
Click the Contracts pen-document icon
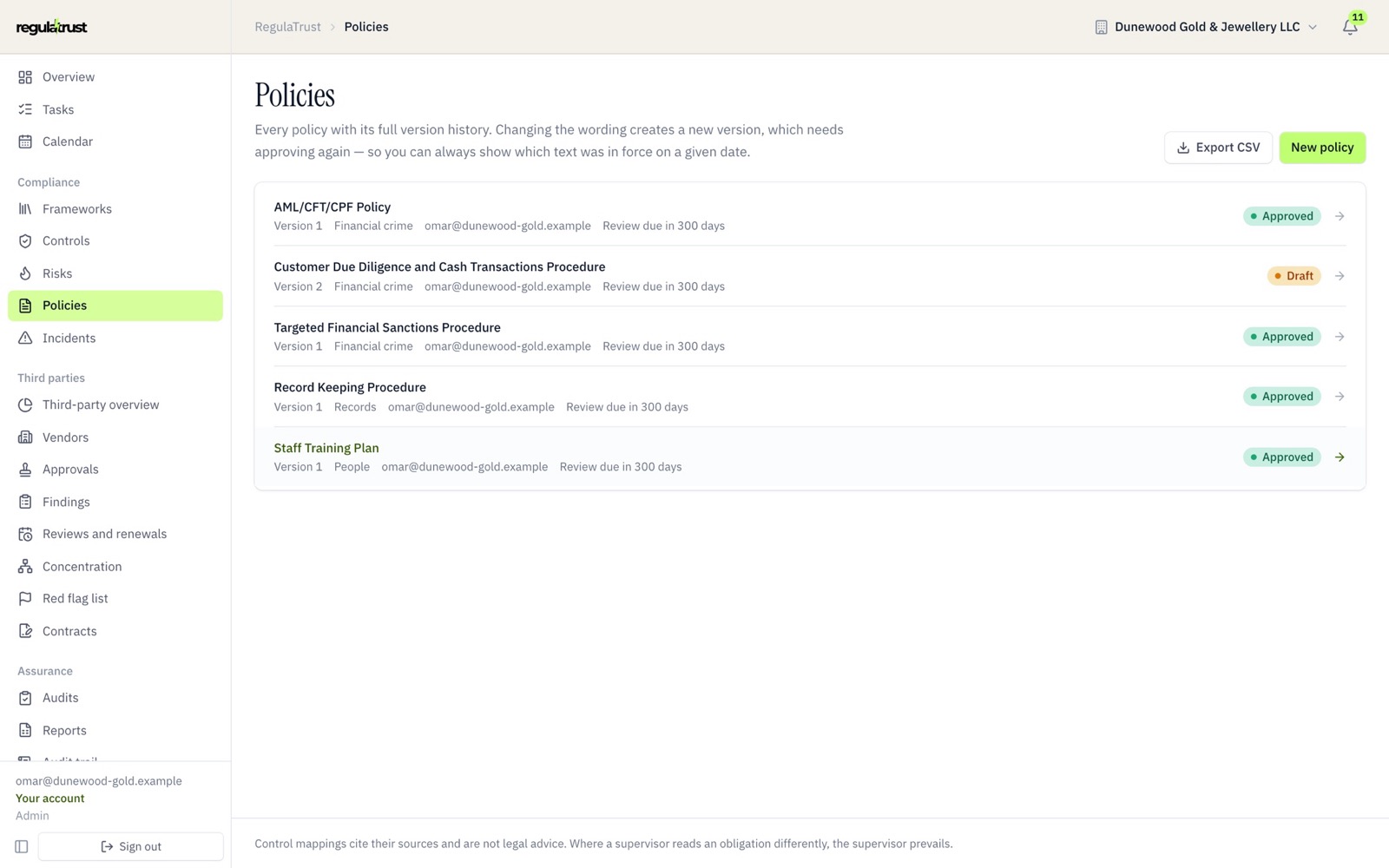pos(25,631)
